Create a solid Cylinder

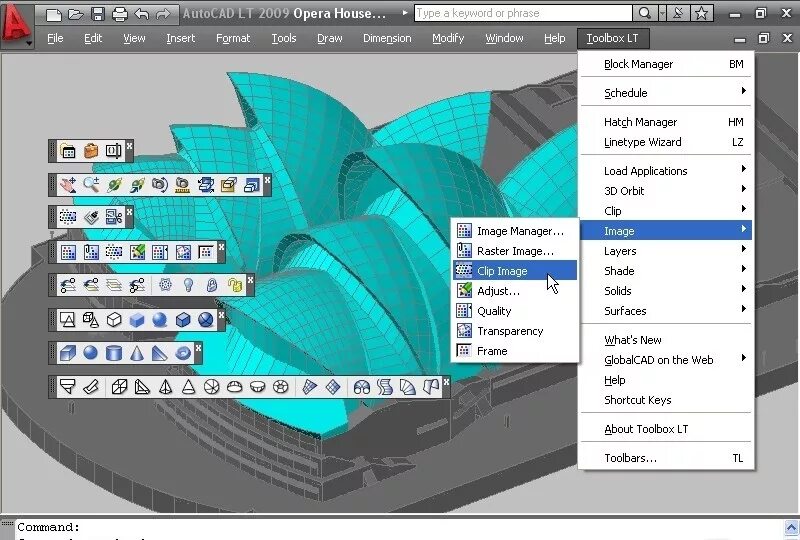[x=114, y=353]
